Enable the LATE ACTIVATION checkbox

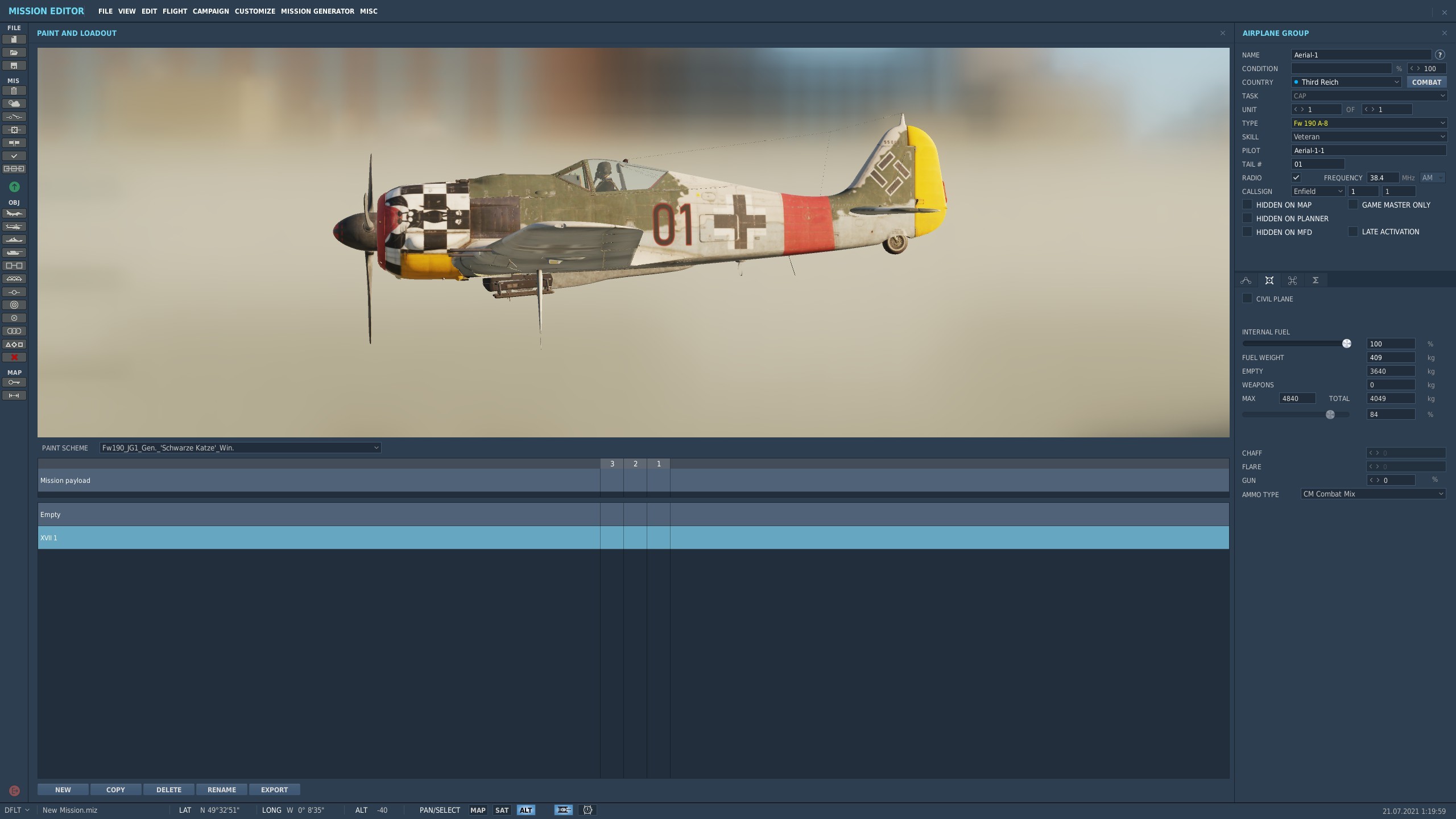tap(1353, 231)
